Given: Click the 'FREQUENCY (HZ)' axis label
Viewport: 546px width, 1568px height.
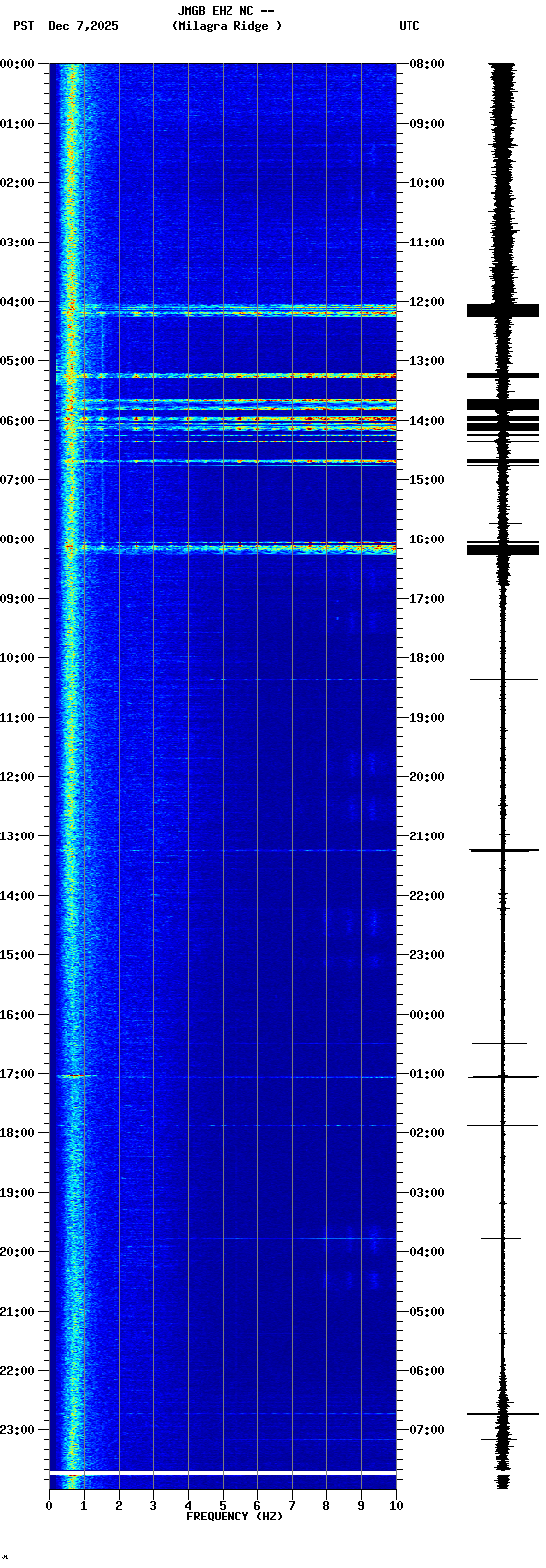Looking at the screenshot, I should coord(234,1517).
